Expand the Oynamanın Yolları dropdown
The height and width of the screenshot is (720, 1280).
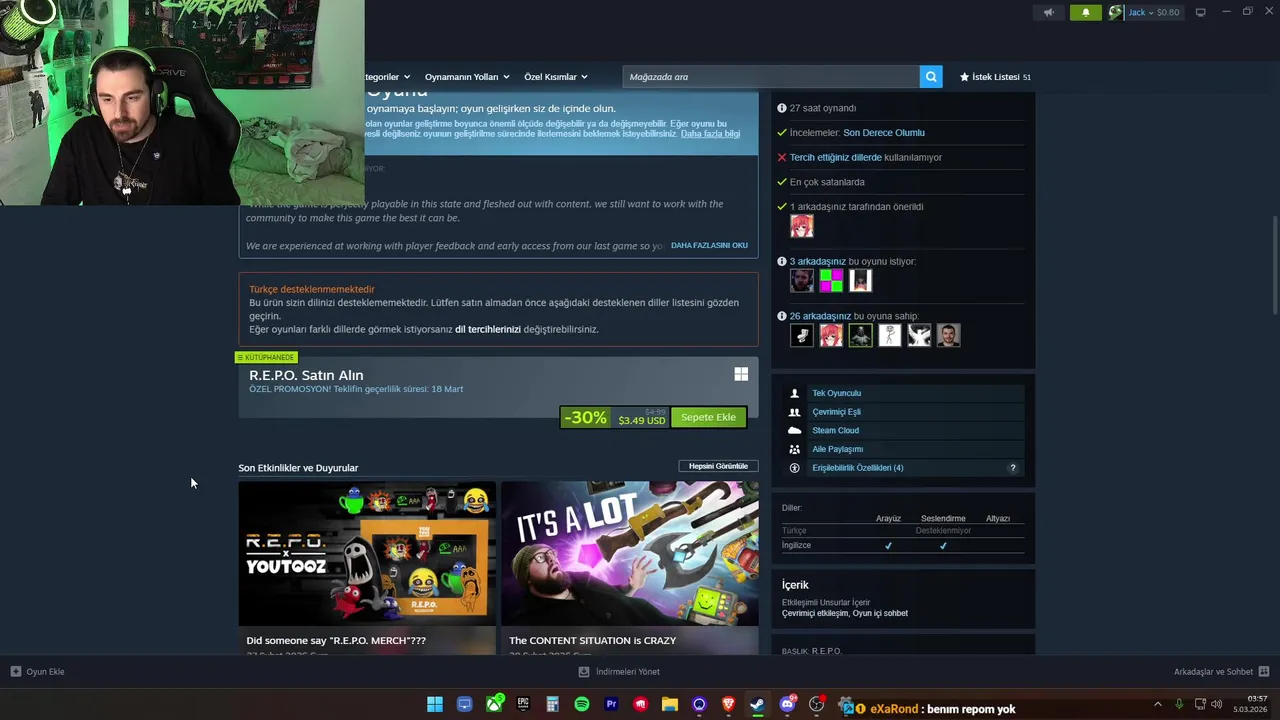coord(467,77)
